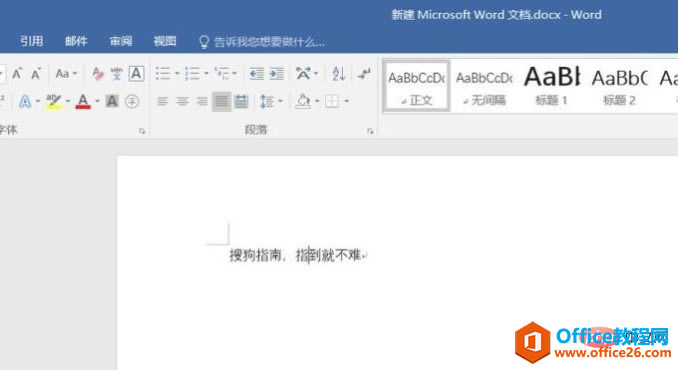Apply the 正文 (Normal) style
678x370 pixels.
[417, 87]
